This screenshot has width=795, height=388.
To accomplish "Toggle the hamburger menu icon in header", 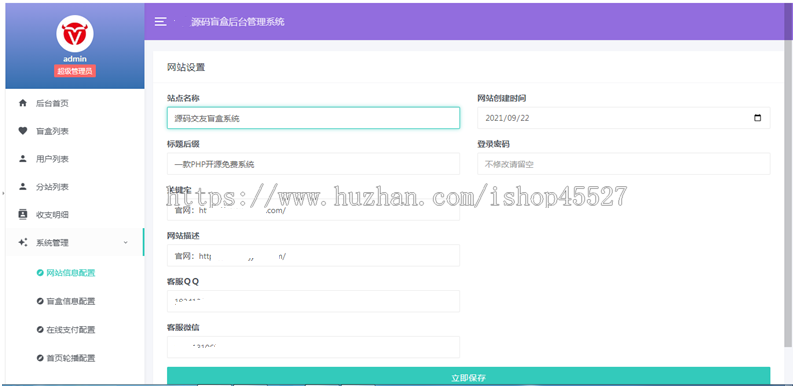I will click(160, 21).
